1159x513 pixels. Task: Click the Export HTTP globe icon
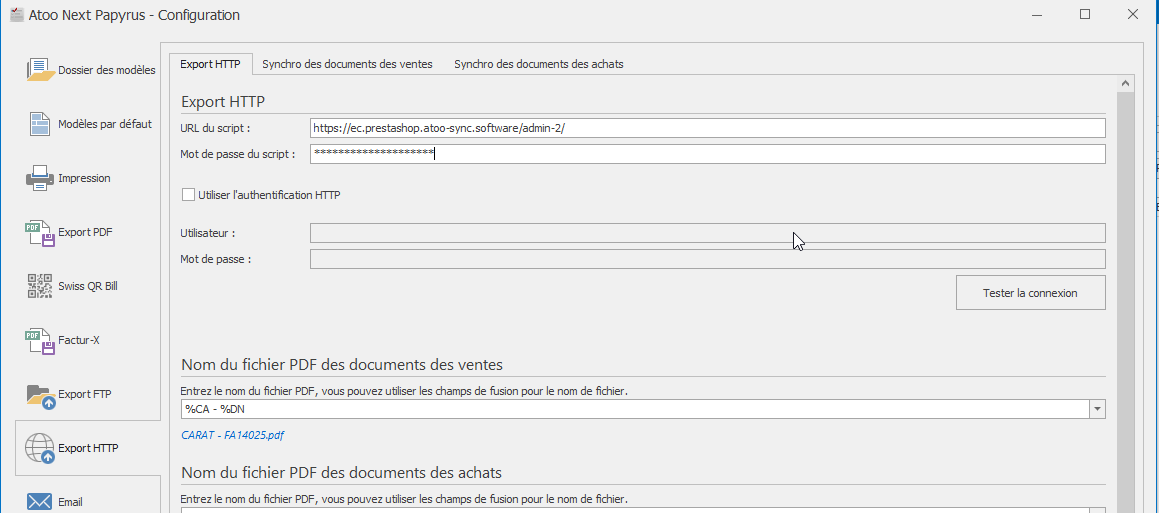point(40,448)
